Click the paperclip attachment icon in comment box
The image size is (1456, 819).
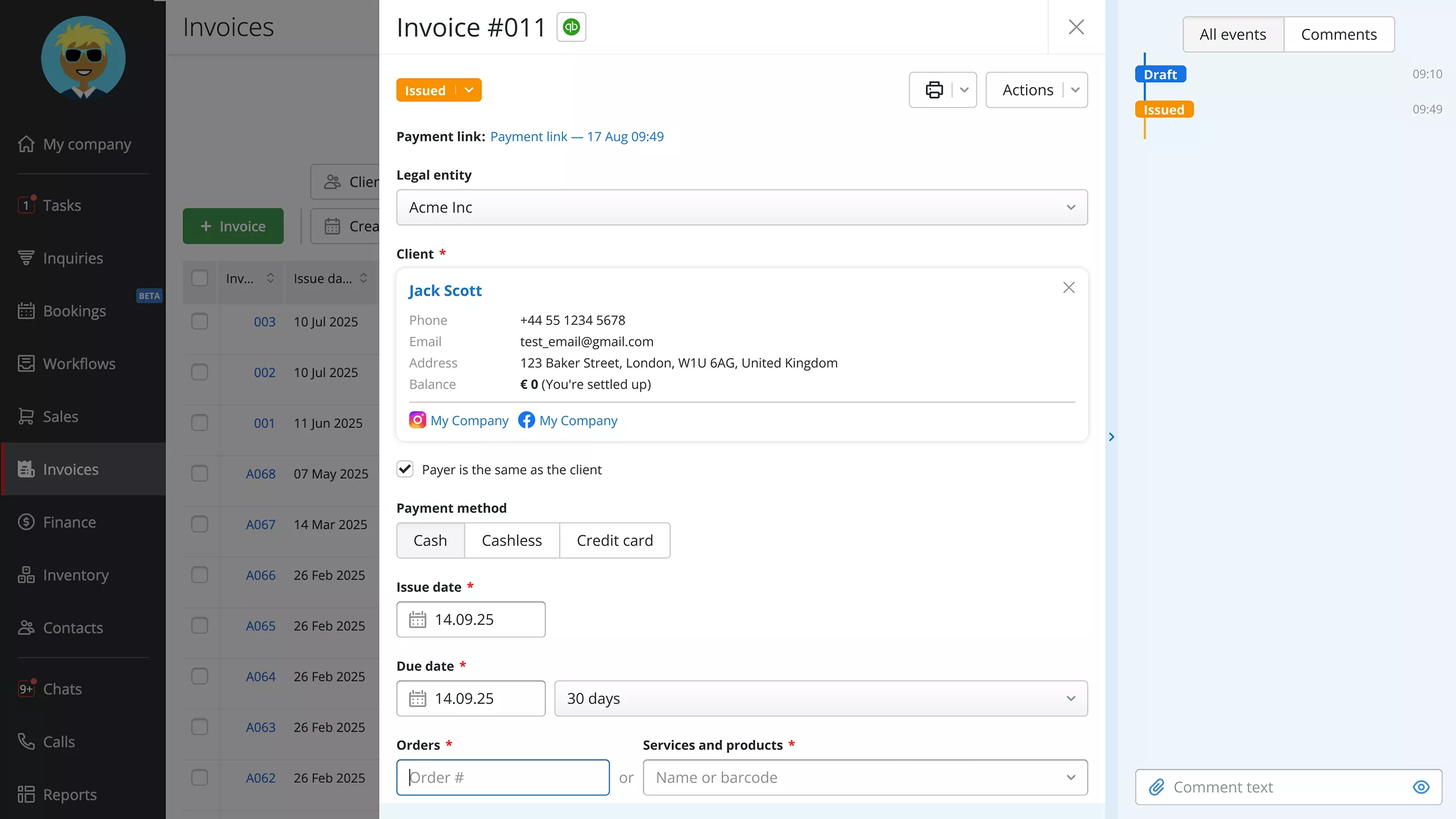(x=1157, y=787)
